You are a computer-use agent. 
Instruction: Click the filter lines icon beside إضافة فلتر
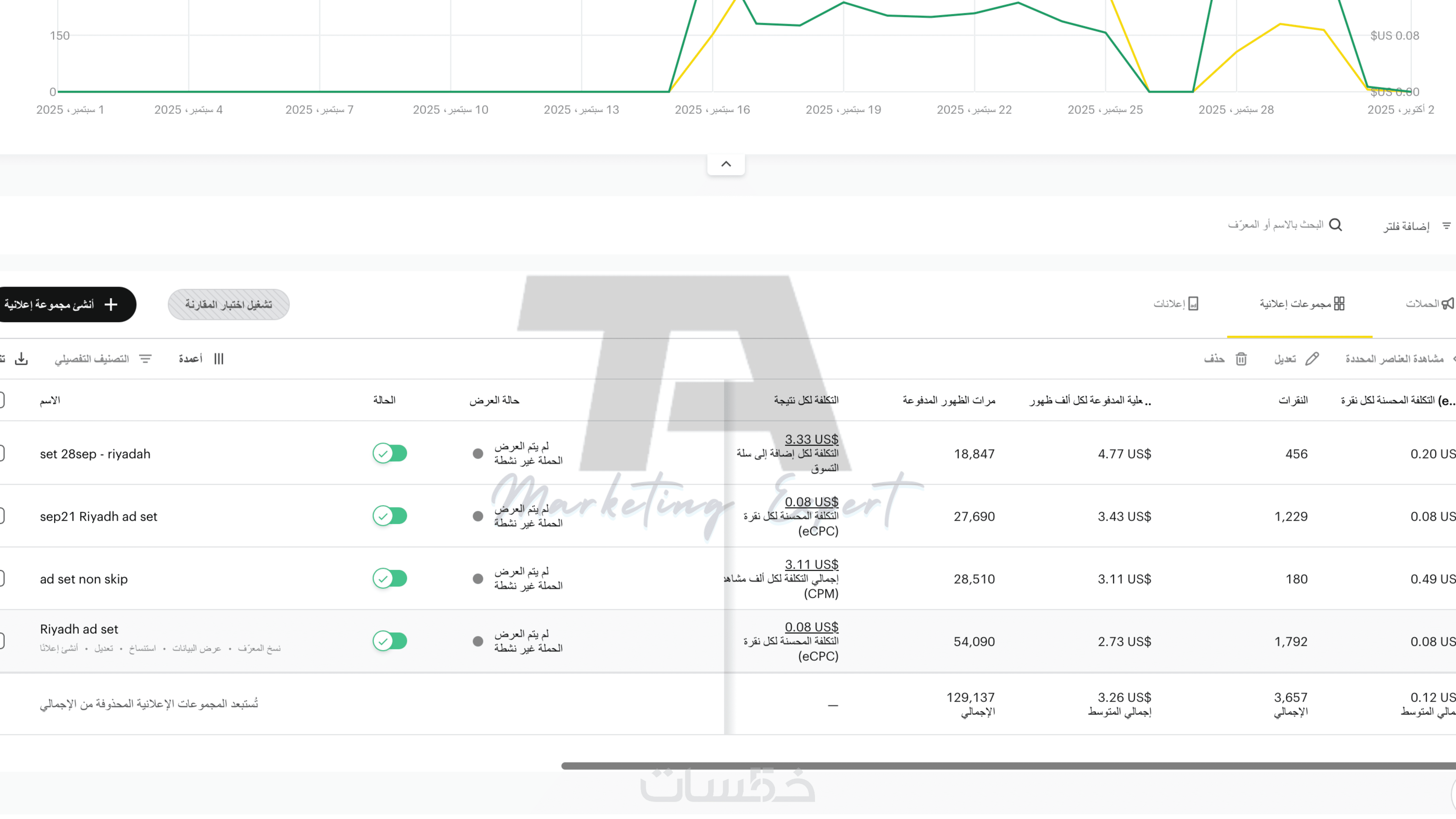click(x=1446, y=226)
